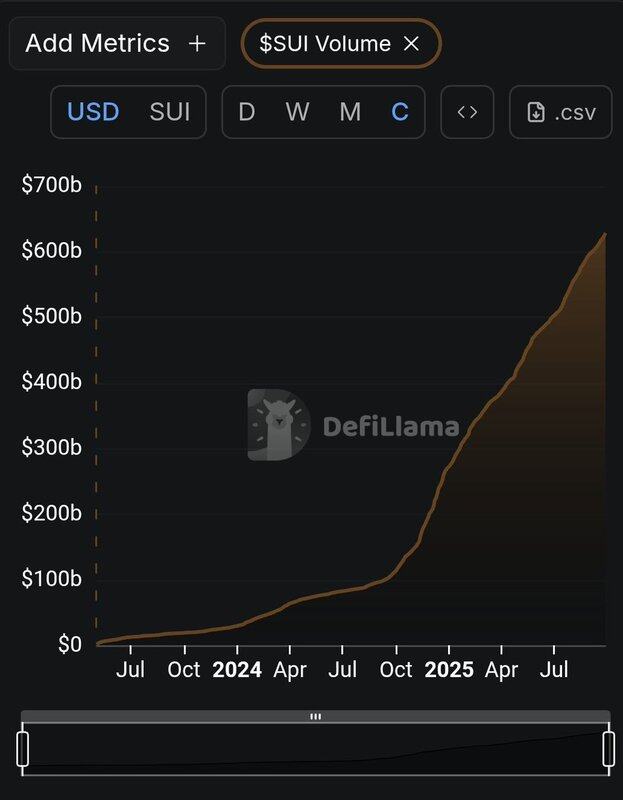
Task: Switch currency to USD
Action: point(93,112)
